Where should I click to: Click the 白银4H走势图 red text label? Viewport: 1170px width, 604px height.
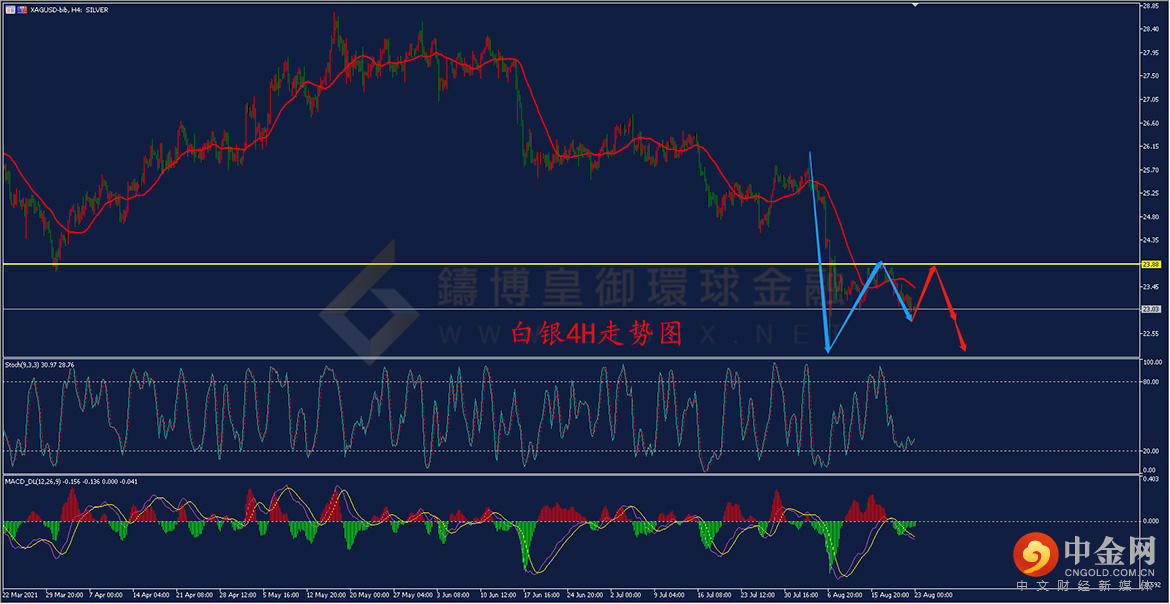click(x=596, y=334)
